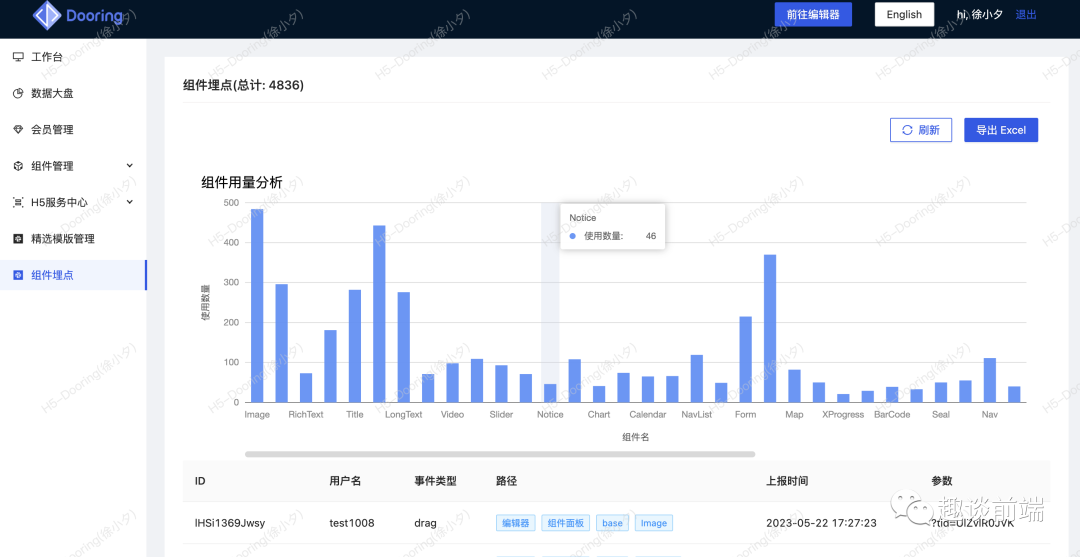Export data with 导出 Excel button

tap(1000, 130)
